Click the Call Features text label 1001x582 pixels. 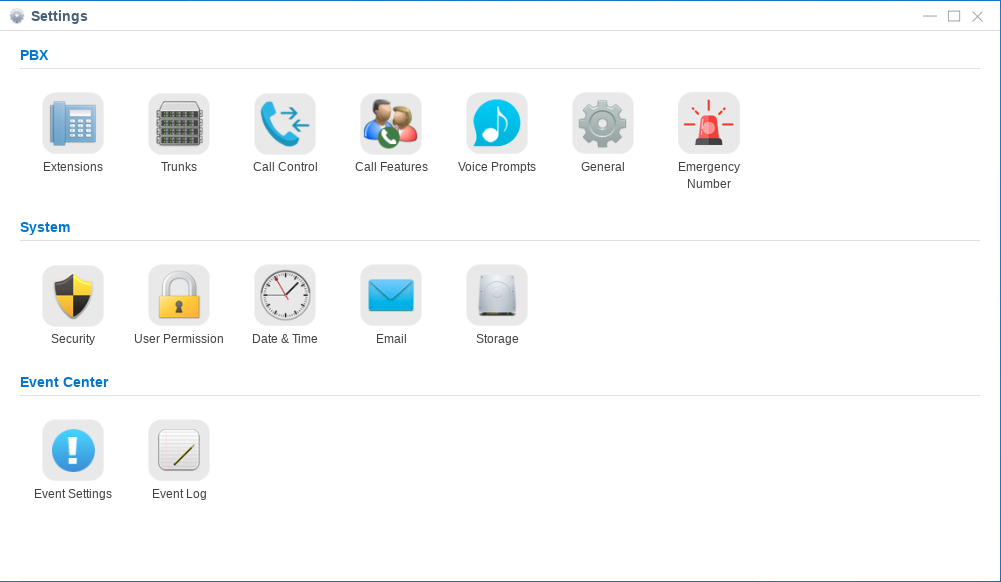[391, 167]
